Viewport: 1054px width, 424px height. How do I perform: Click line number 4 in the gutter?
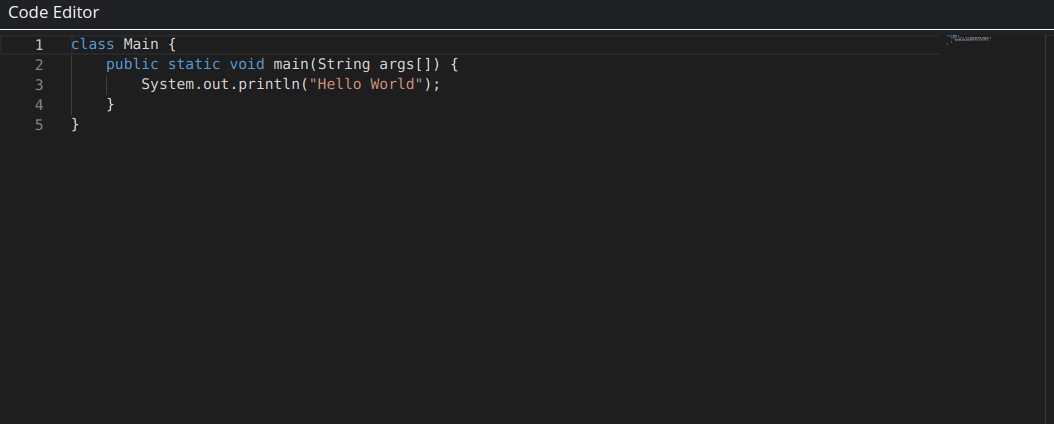pos(39,105)
